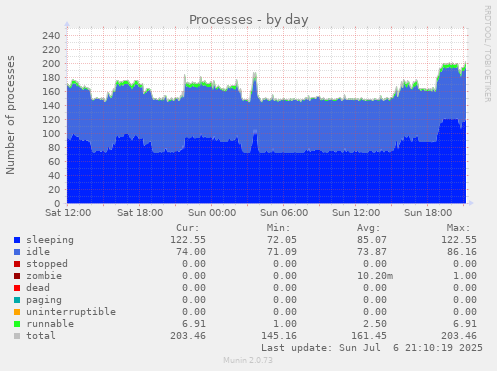Click the 'Avg:' column header
497x371 pixels.
[x=368, y=228]
